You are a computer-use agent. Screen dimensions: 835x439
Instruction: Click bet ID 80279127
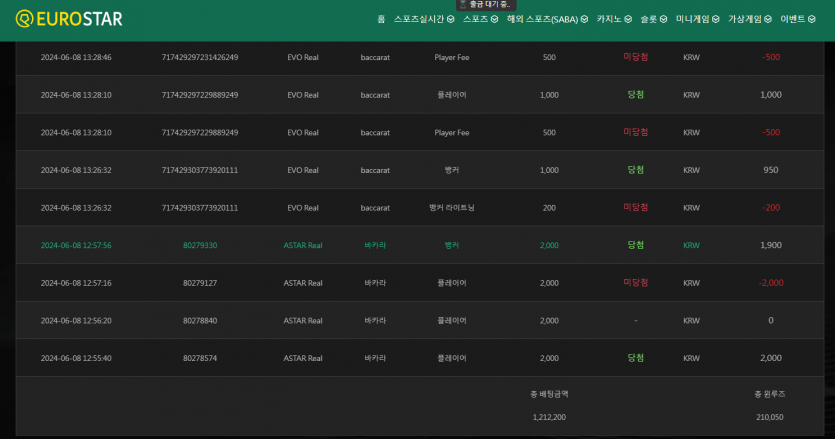(x=200, y=283)
